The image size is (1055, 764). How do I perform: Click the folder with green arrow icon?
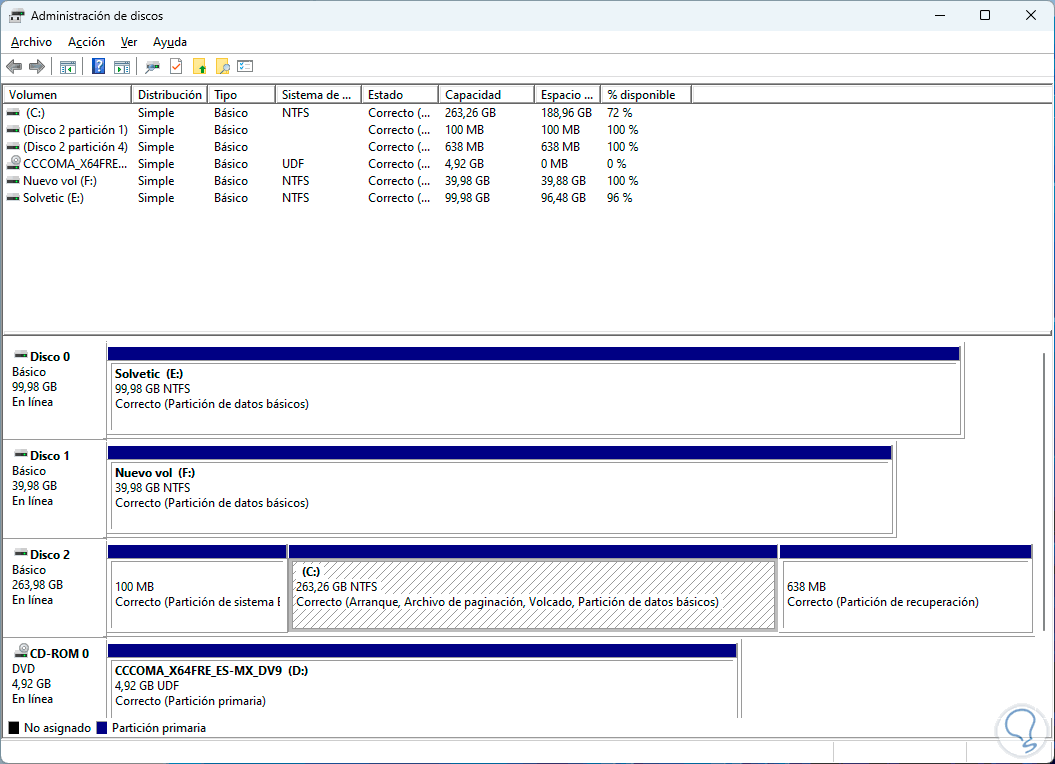pyautogui.click(x=200, y=67)
